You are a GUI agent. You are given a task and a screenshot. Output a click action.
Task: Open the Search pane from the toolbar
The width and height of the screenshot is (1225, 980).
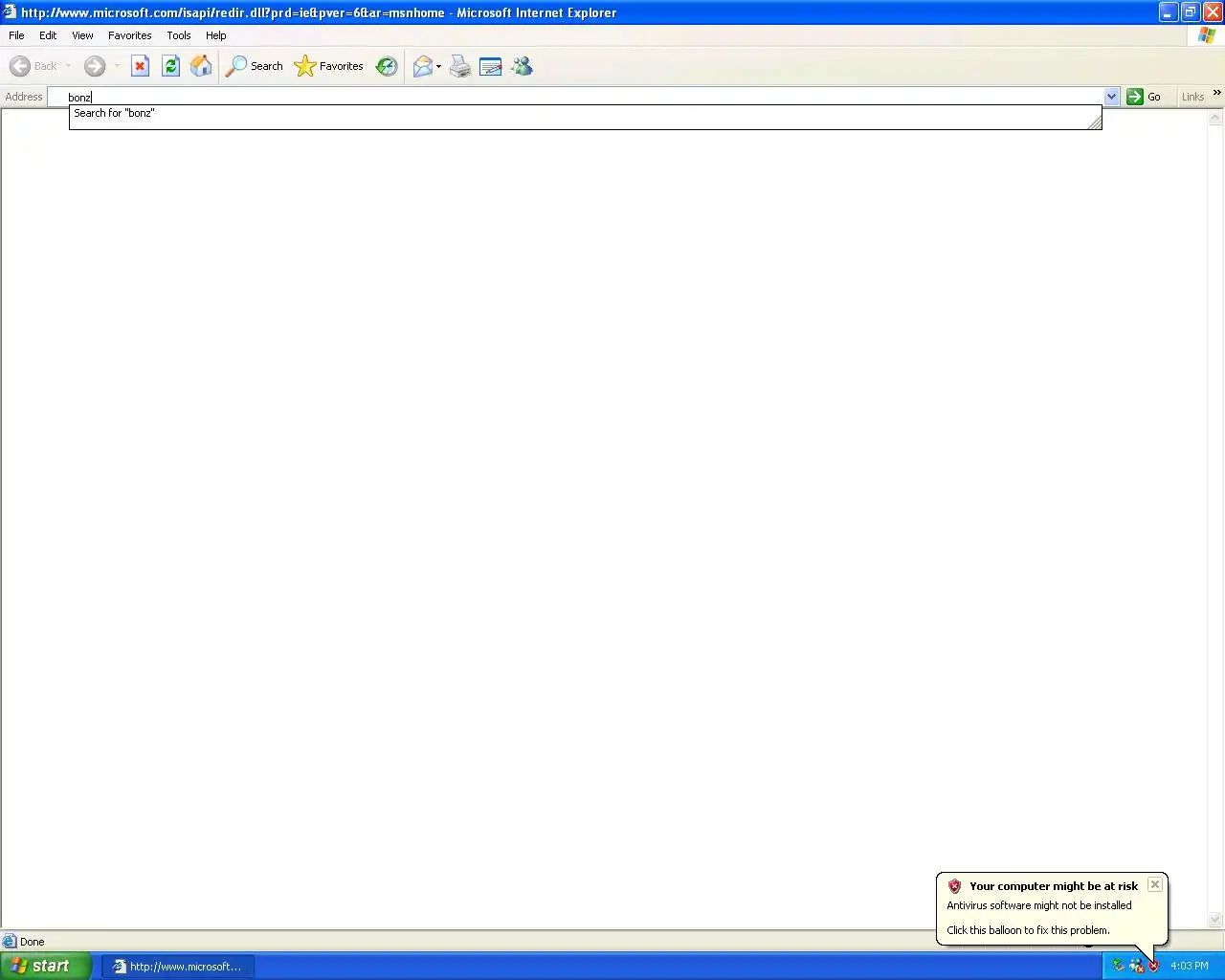tap(255, 66)
